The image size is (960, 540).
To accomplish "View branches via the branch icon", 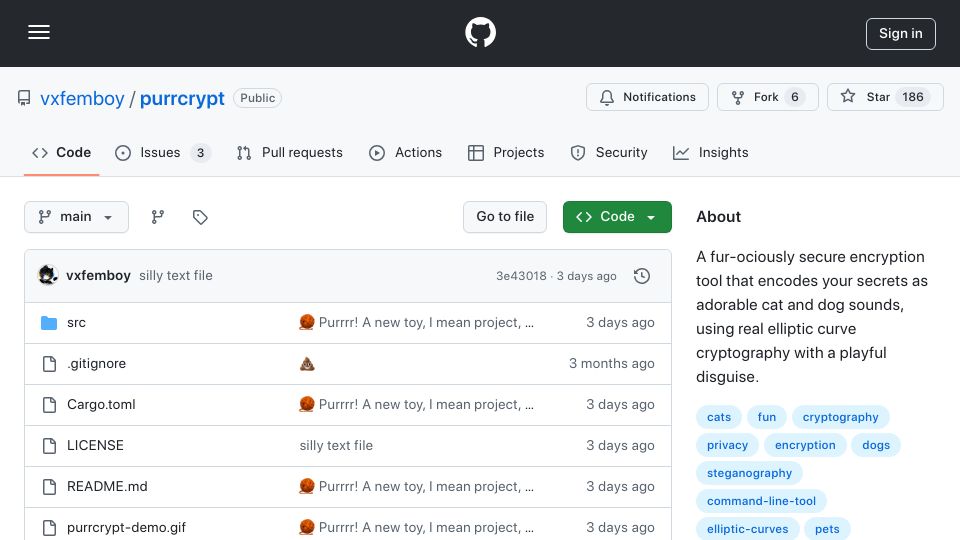I will [x=158, y=217].
